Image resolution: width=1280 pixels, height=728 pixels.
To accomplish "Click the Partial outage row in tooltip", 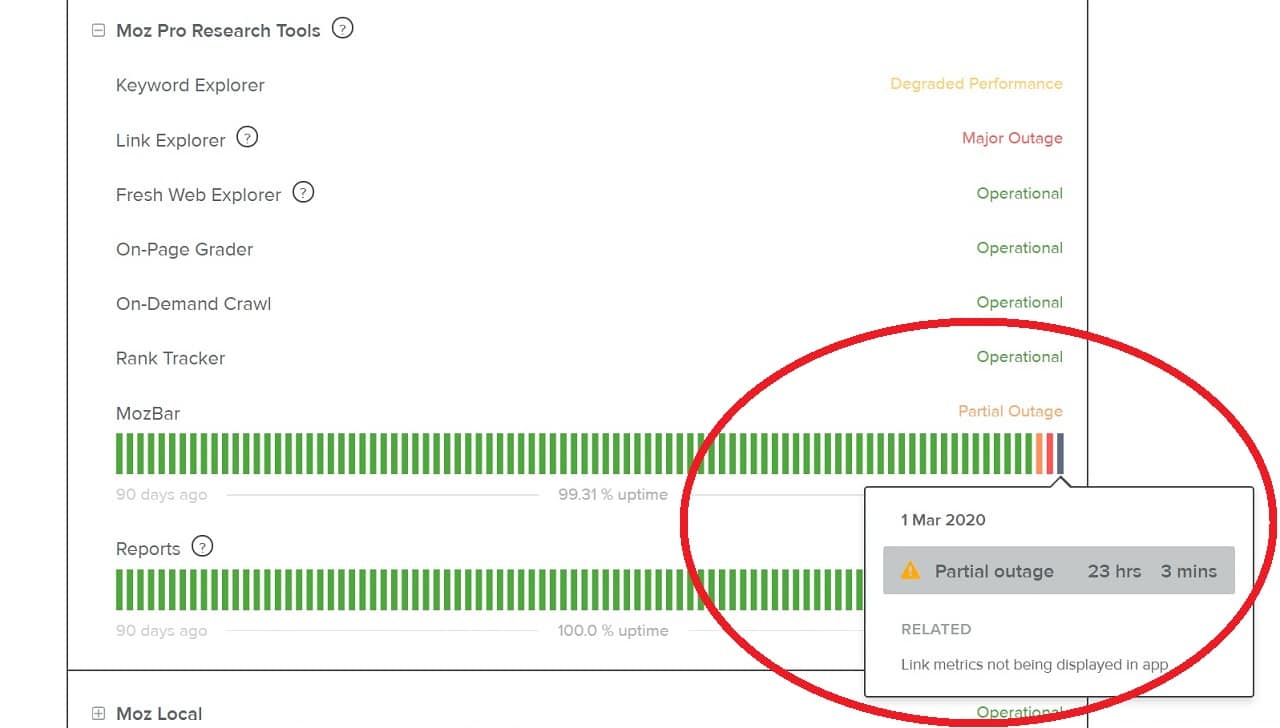I will coord(1058,571).
